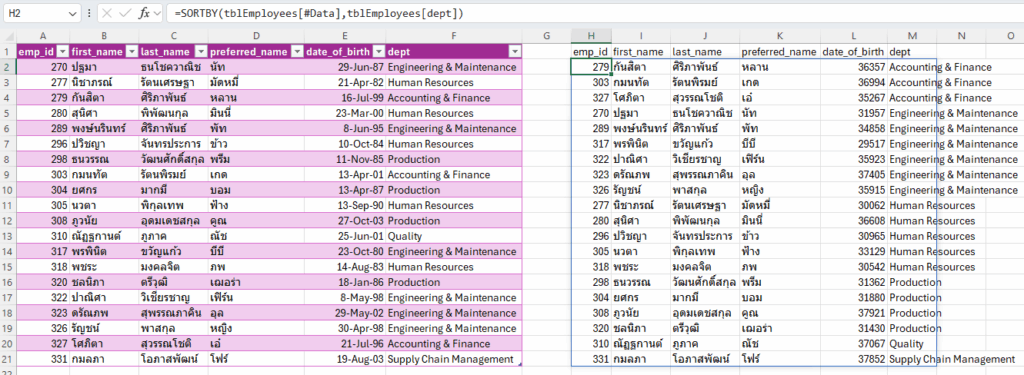1024x375 pixels.
Task: Click the 37852 value in column L
Action: (x=854, y=359)
